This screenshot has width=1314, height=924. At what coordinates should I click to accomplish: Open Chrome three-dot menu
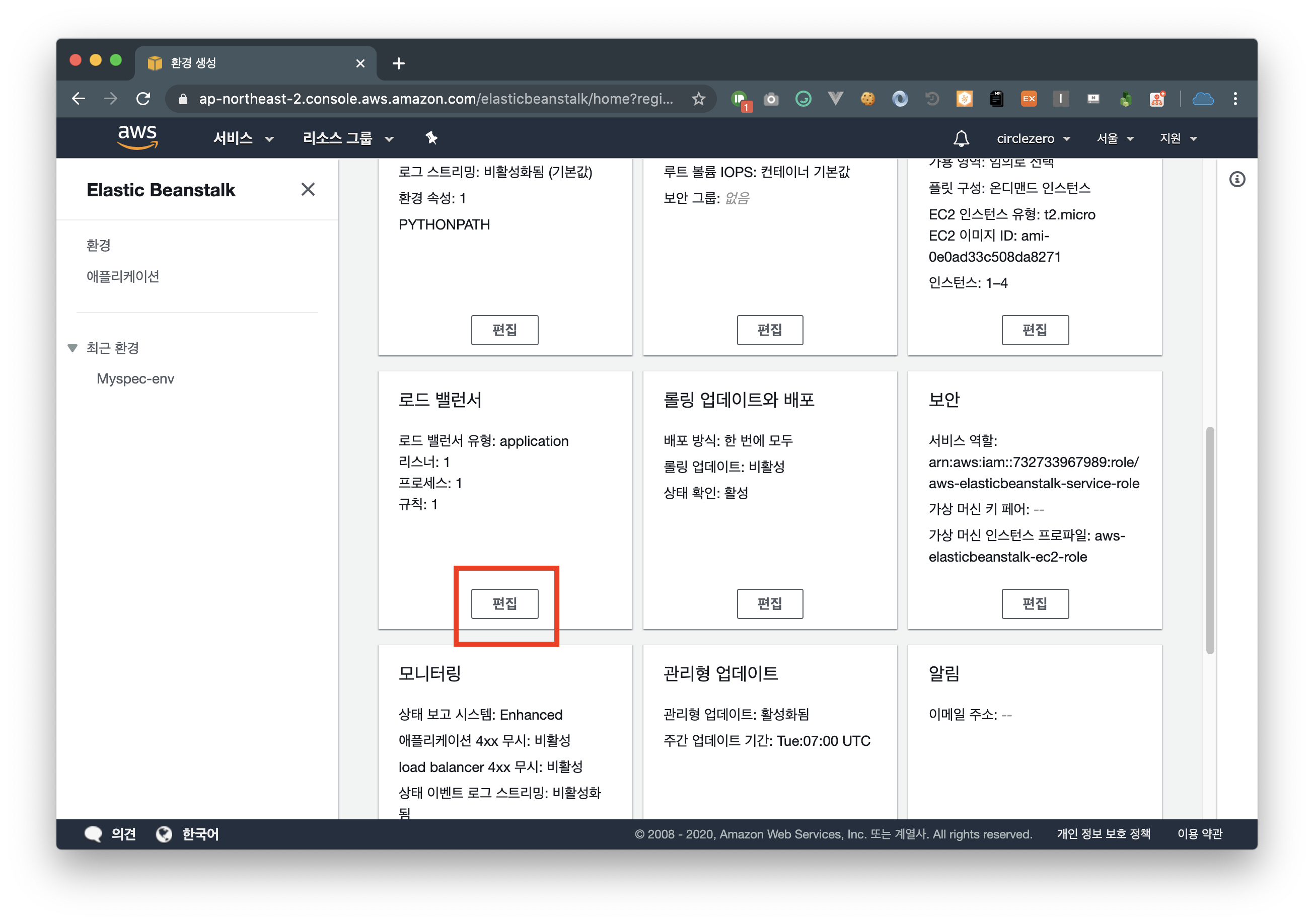pos(1235,99)
